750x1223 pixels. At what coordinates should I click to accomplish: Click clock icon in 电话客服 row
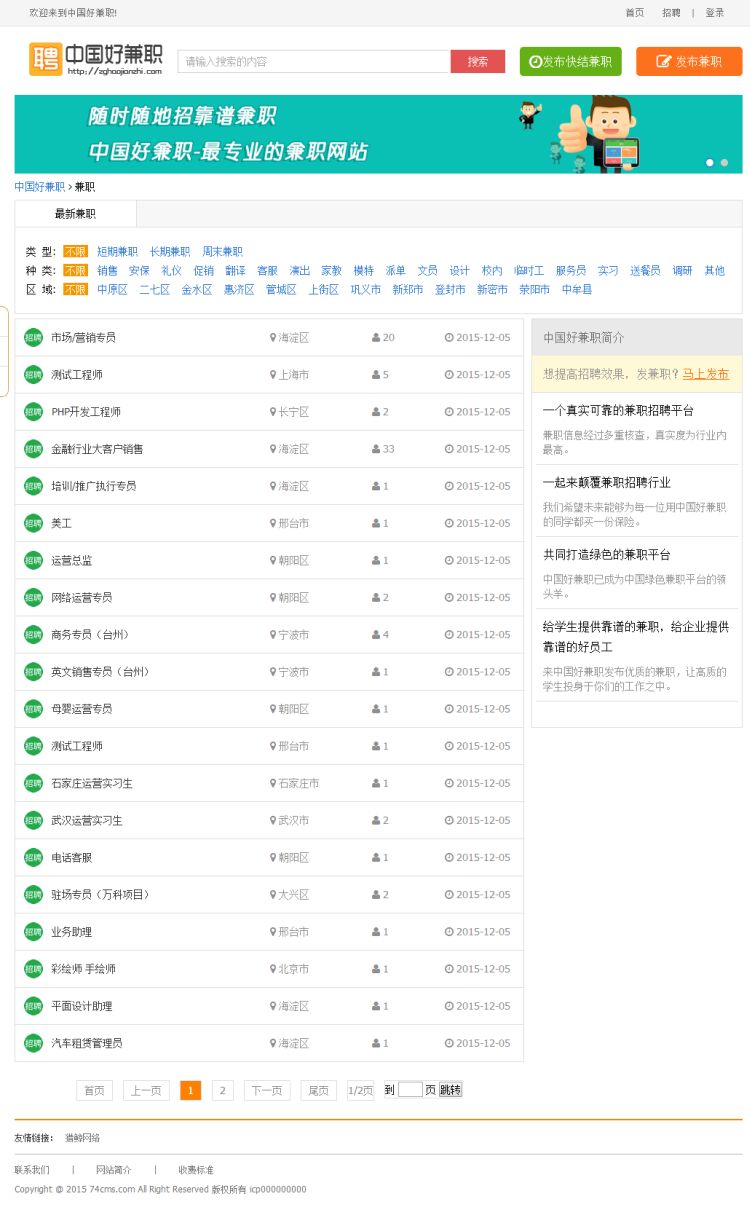449,857
